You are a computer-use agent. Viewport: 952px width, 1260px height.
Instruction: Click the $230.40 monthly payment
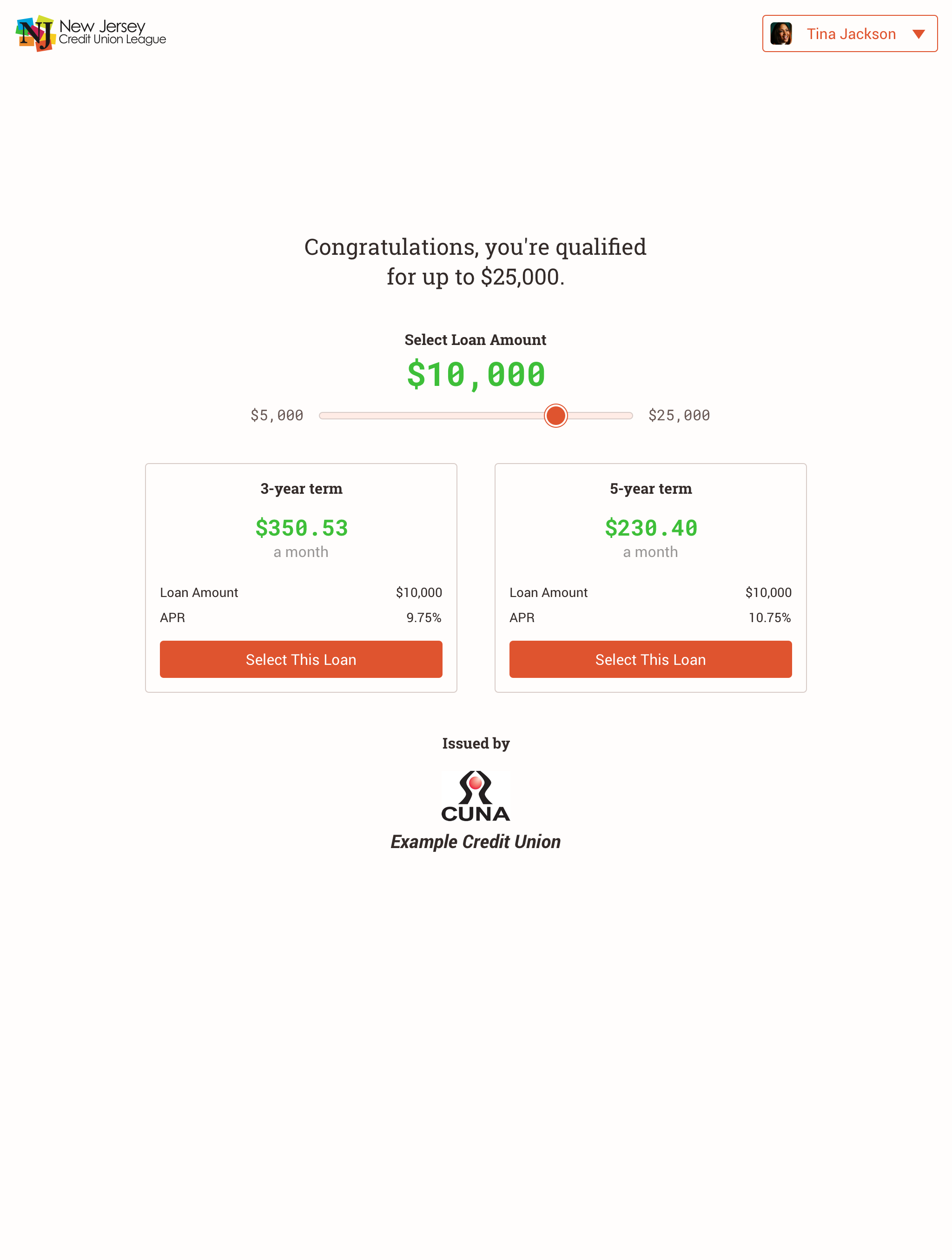pyautogui.click(x=651, y=528)
